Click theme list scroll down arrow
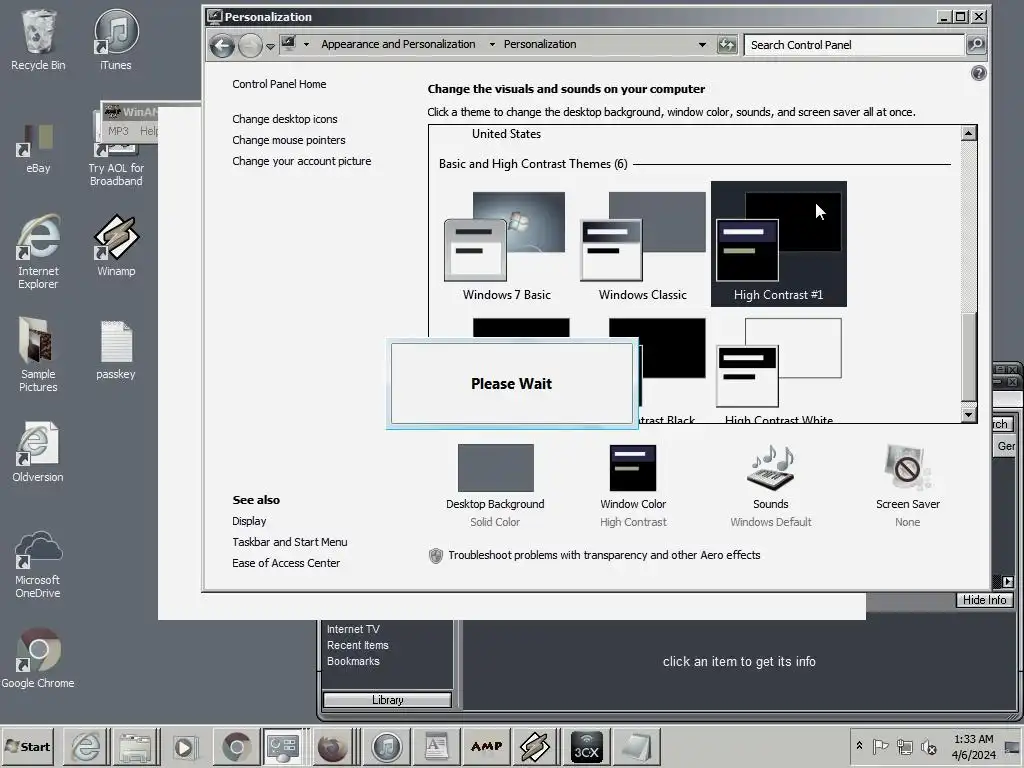Screen dimensions: 1024x768 point(968,415)
